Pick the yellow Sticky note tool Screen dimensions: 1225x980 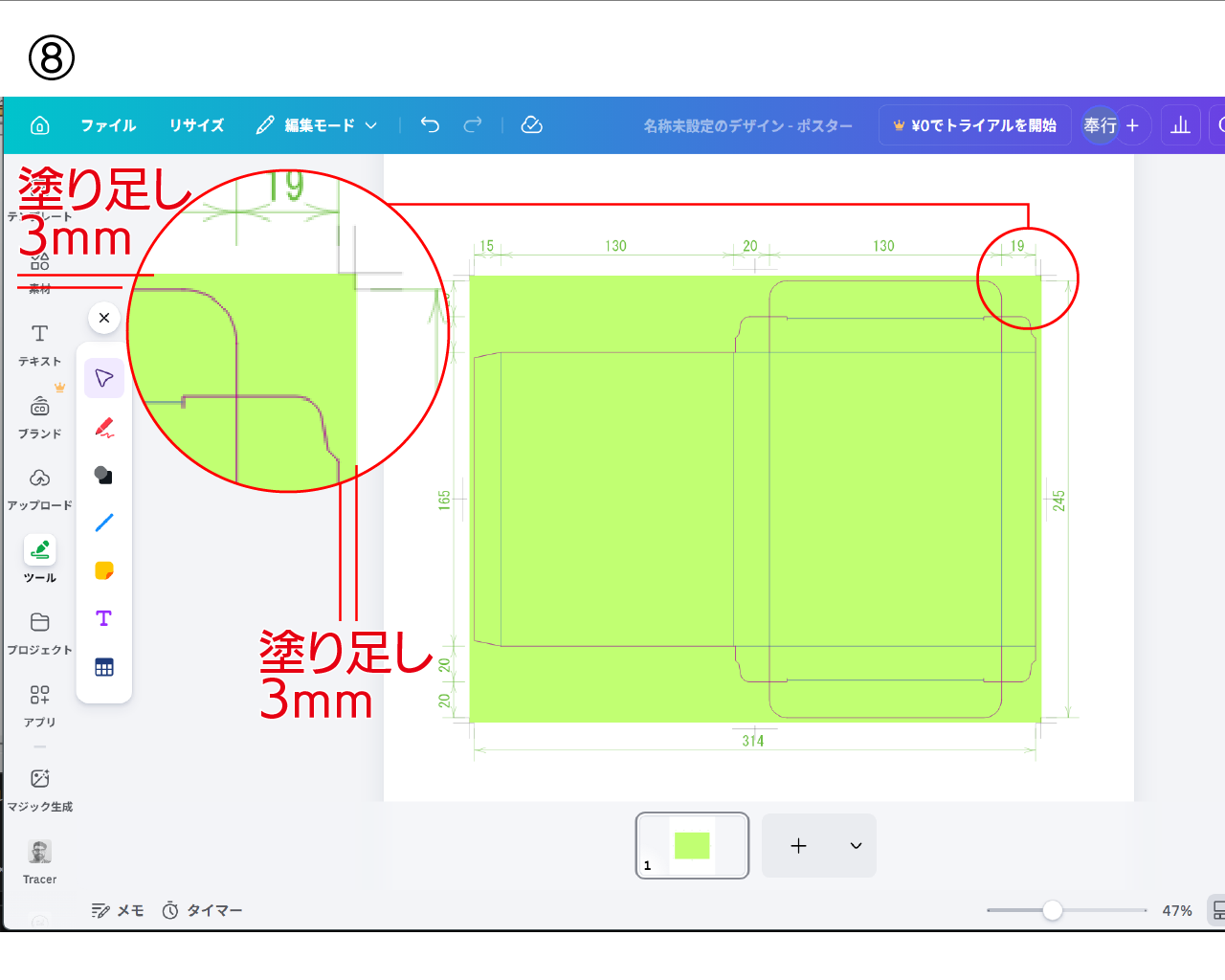point(104,570)
